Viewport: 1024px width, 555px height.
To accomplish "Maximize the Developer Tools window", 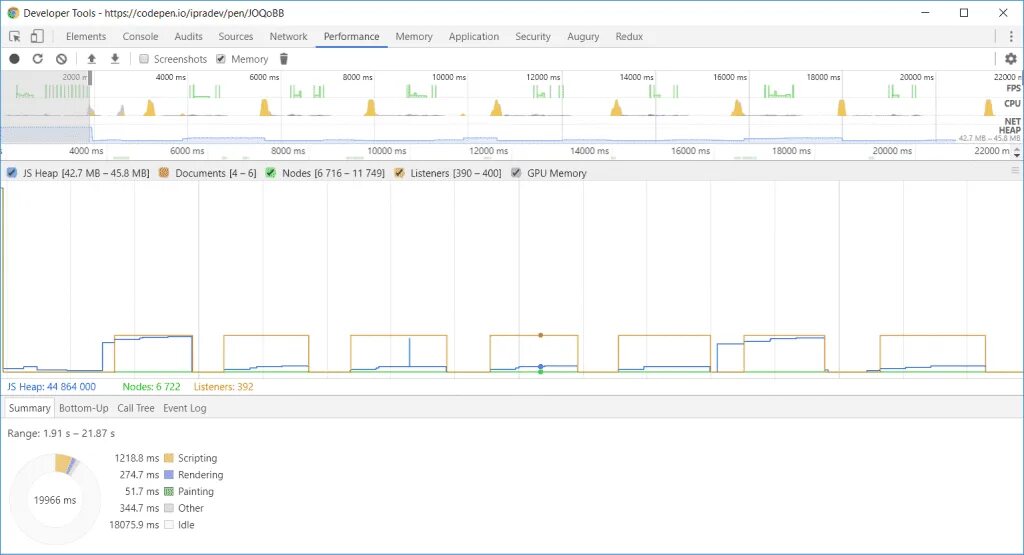I will pos(964,12).
